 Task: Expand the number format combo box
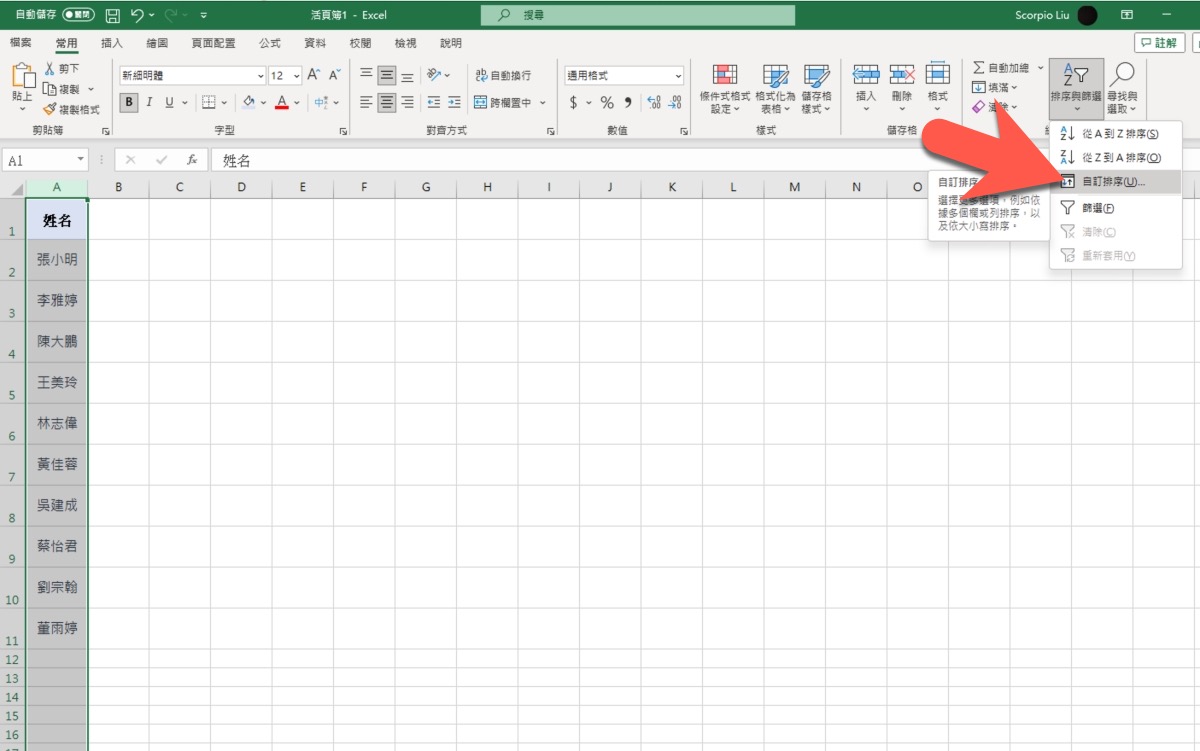point(678,76)
